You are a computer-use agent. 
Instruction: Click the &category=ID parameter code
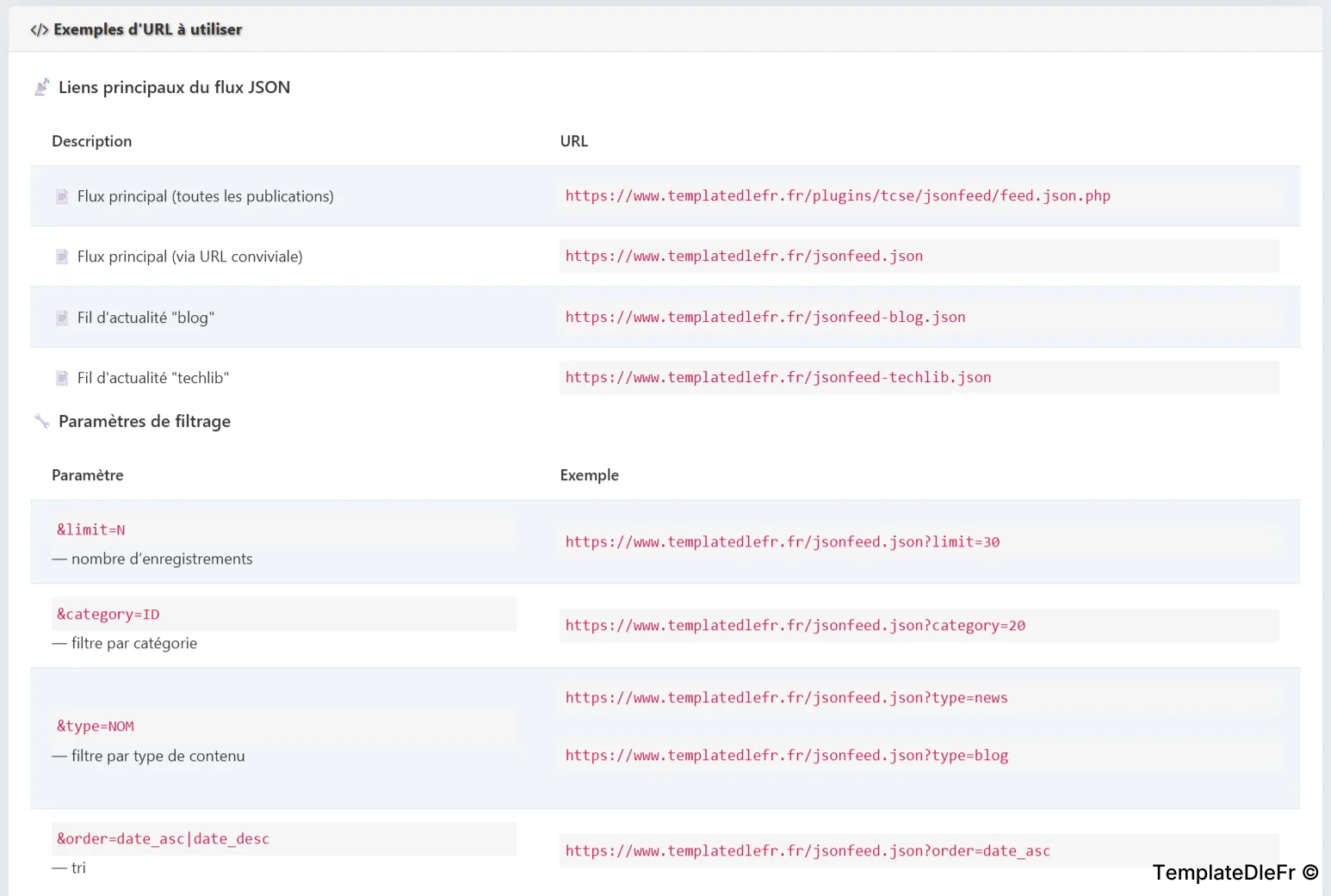pos(108,614)
